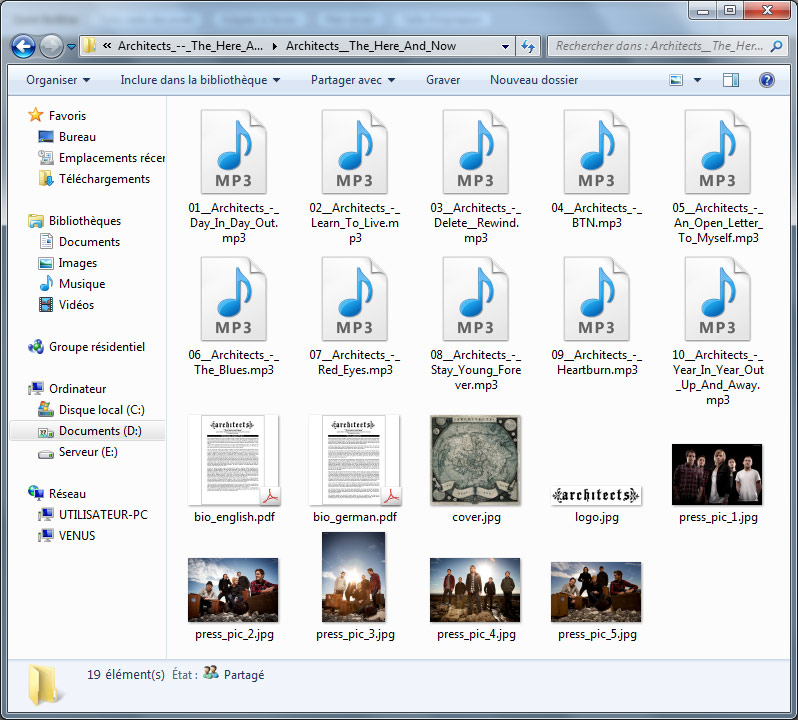Open the address bar history dropdown arrow

505,46
